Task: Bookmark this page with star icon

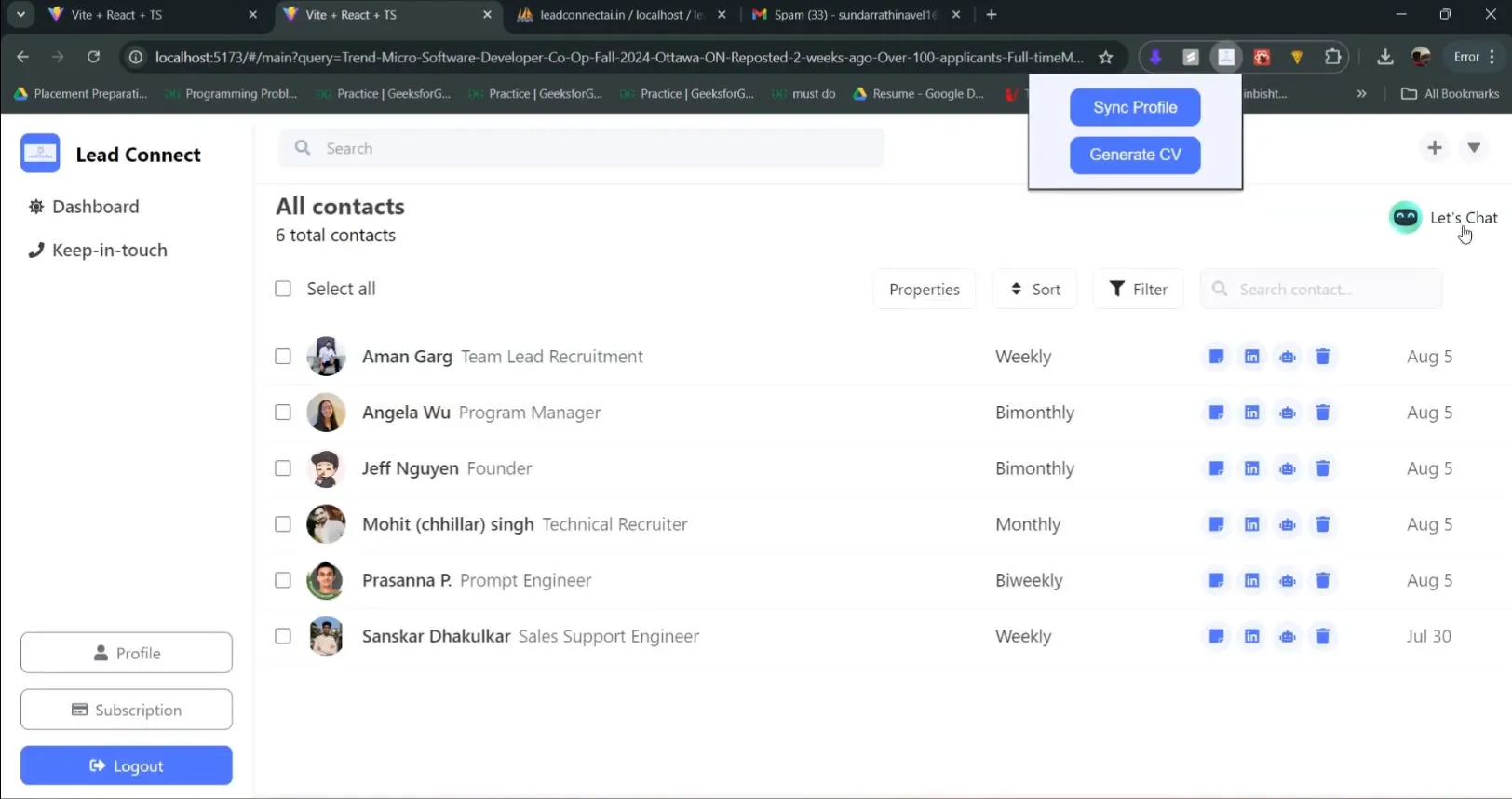Action: (x=1105, y=57)
